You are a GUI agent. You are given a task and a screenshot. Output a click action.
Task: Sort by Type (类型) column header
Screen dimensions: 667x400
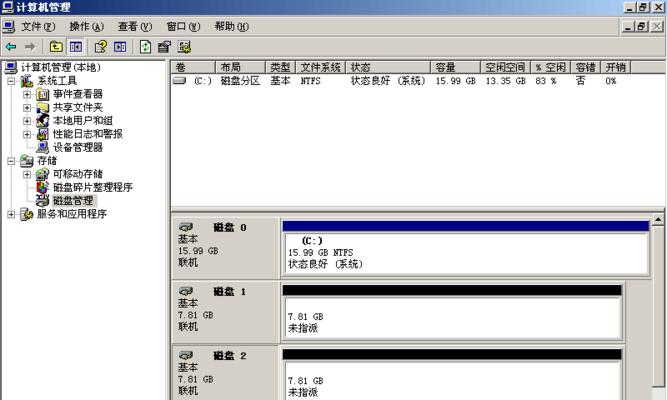[280, 67]
